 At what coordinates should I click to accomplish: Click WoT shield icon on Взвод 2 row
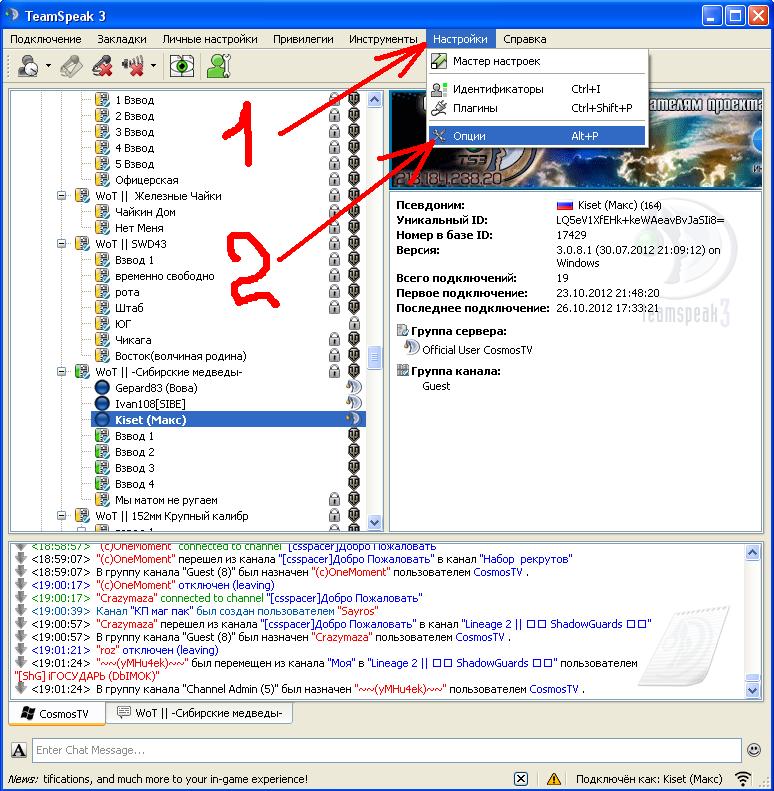pyautogui.click(x=354, y=451)
